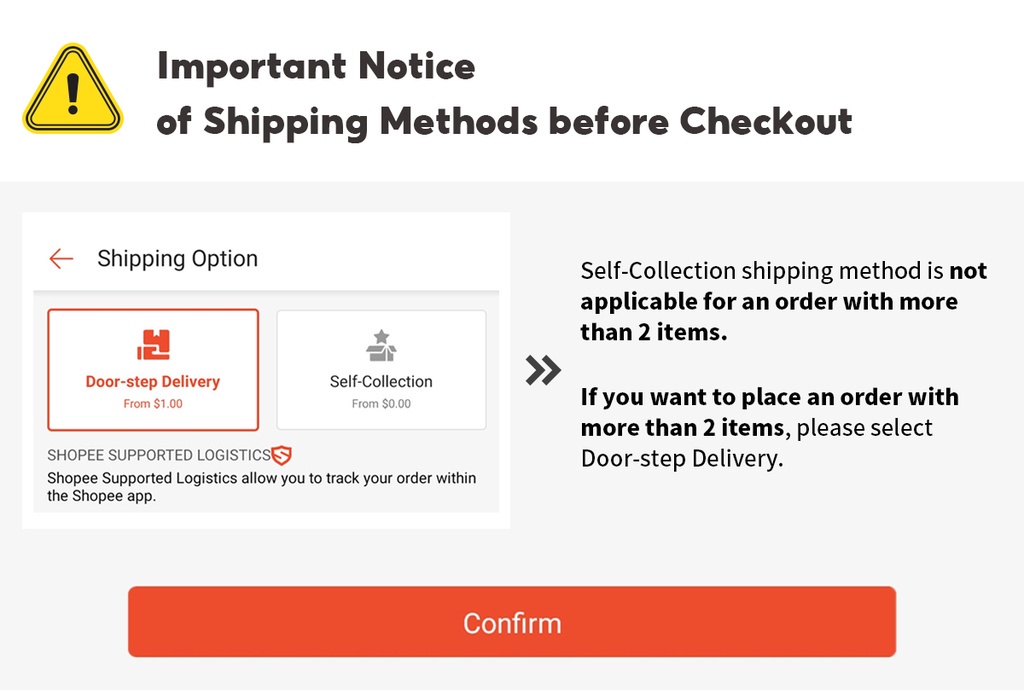
Task: Click the double chevron arrow icon
Action: (543, 371)
